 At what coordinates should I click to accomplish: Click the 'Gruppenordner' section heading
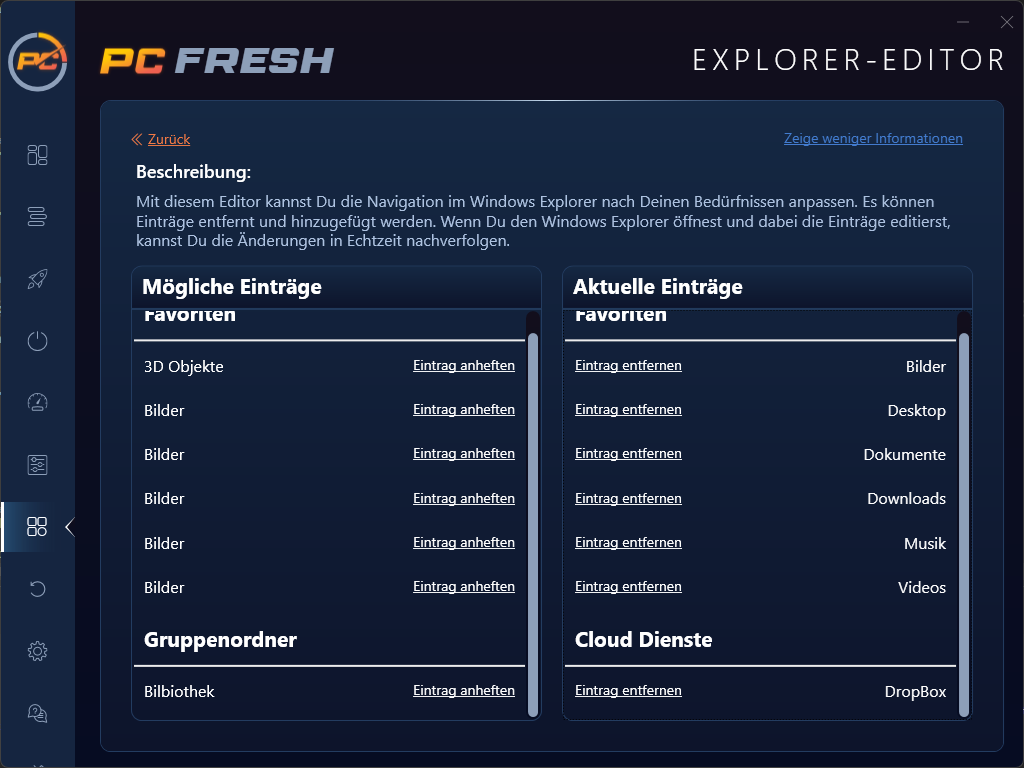tap(220, 639)
